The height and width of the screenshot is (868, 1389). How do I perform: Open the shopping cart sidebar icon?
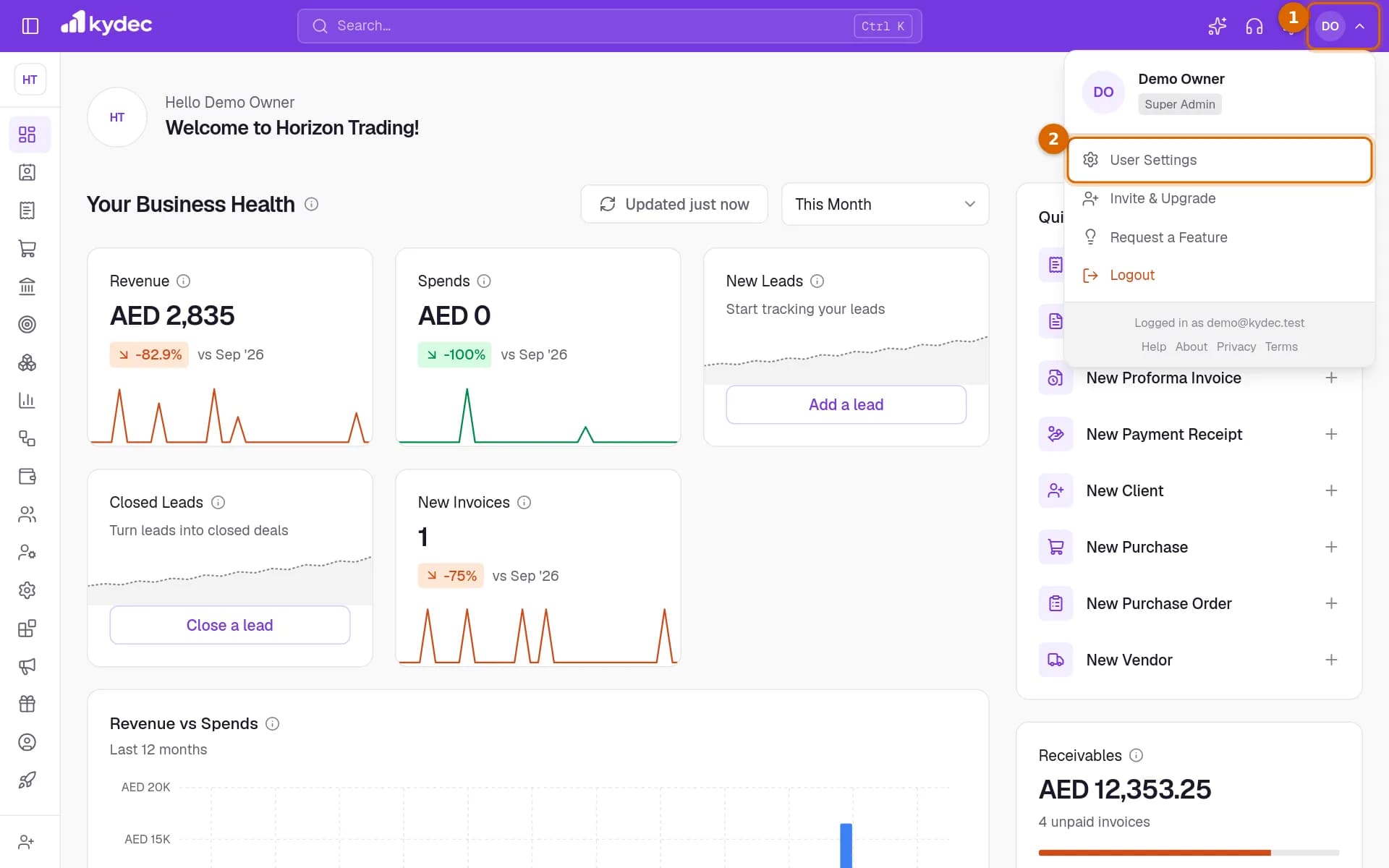coord(27,248)
